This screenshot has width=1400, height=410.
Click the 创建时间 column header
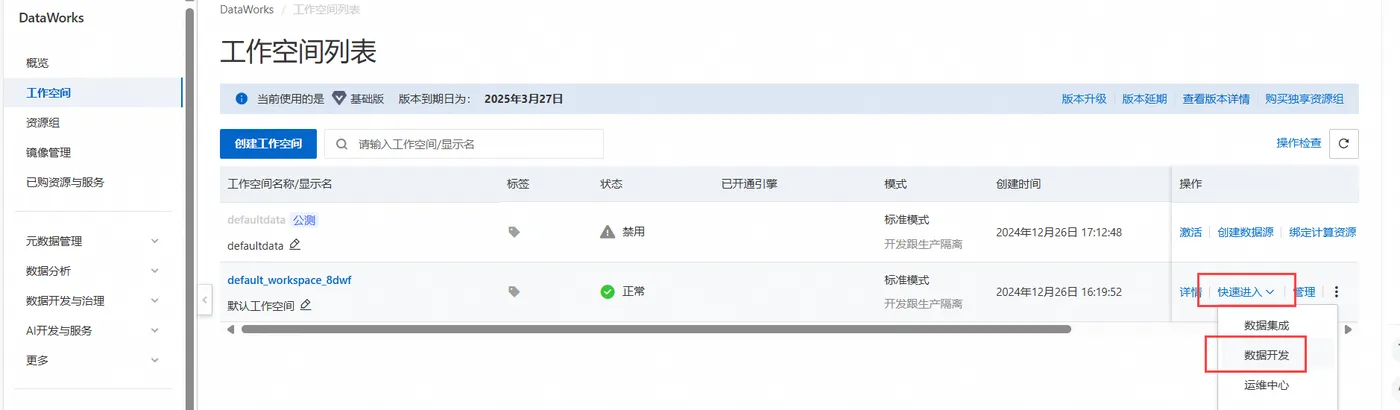pos(1018,184)
